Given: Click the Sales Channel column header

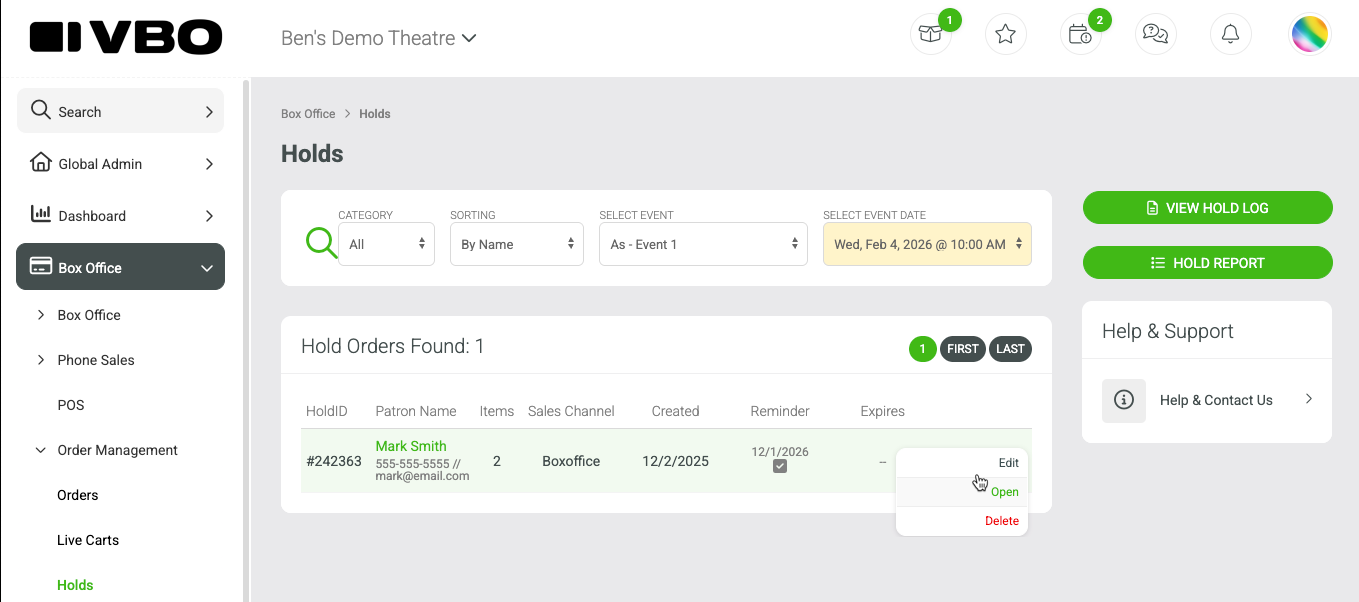Looking at the screenshot, I should pyautogui.click(x=571, y=411).
